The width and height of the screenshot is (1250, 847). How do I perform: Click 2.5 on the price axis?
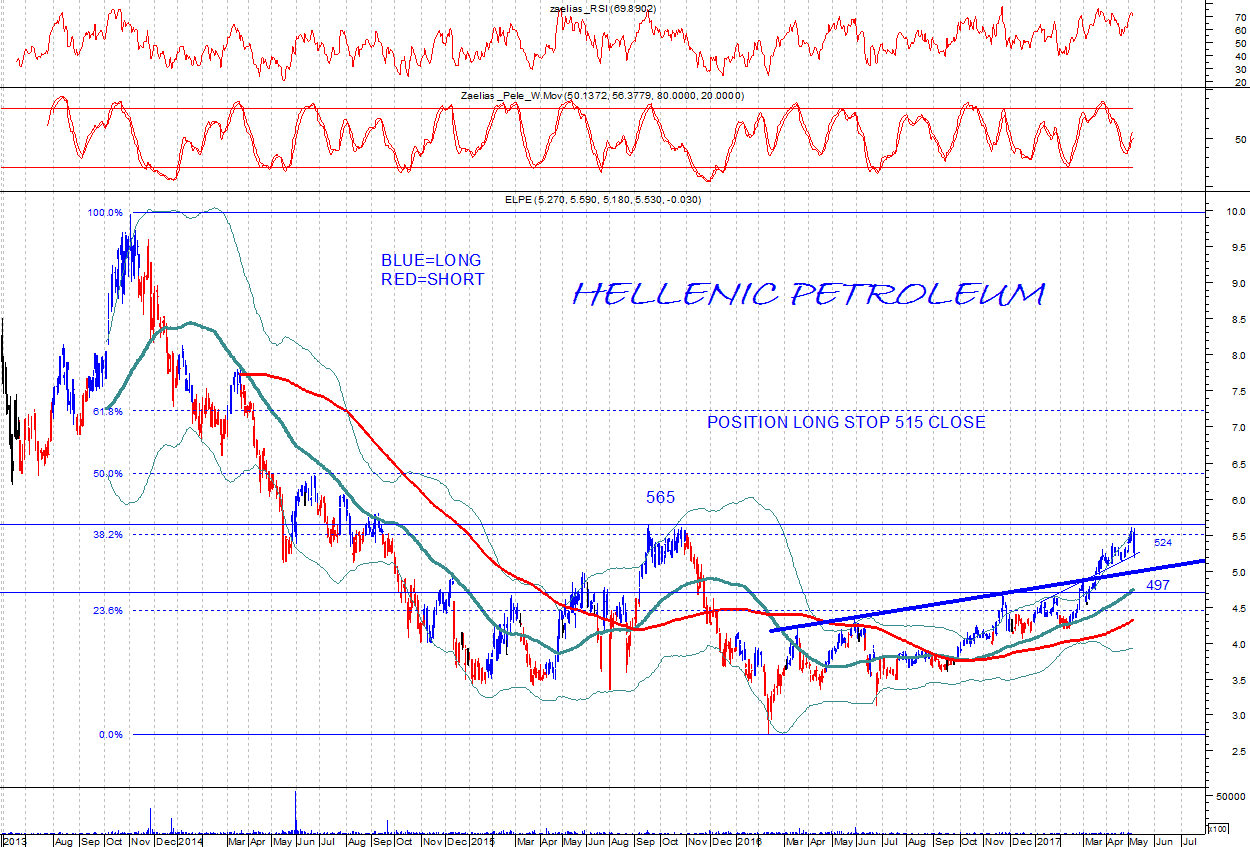1237,752
